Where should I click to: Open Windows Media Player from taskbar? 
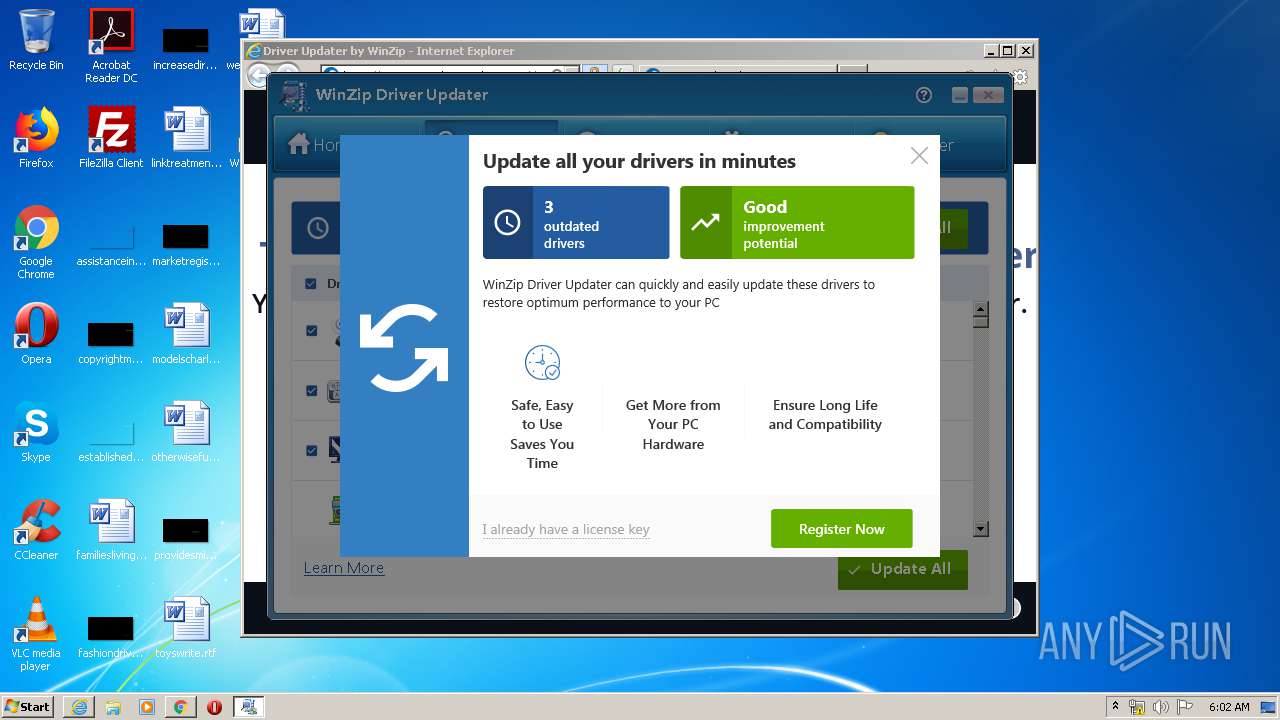147,707
